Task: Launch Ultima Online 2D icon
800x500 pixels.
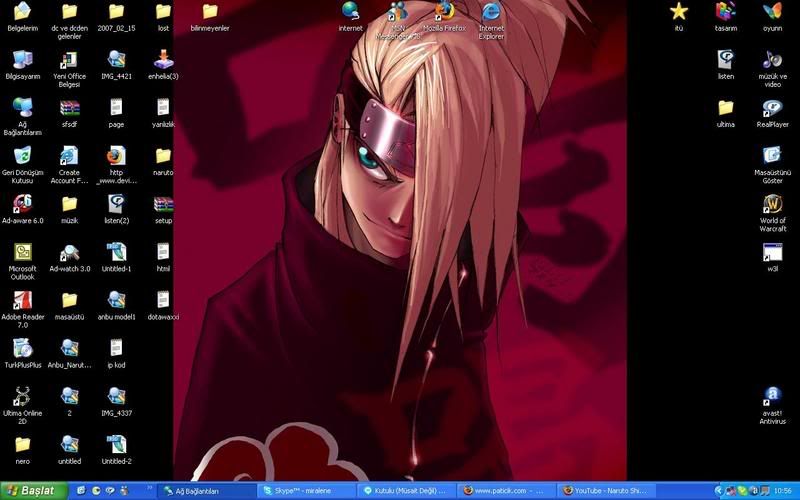Action: 22,396
